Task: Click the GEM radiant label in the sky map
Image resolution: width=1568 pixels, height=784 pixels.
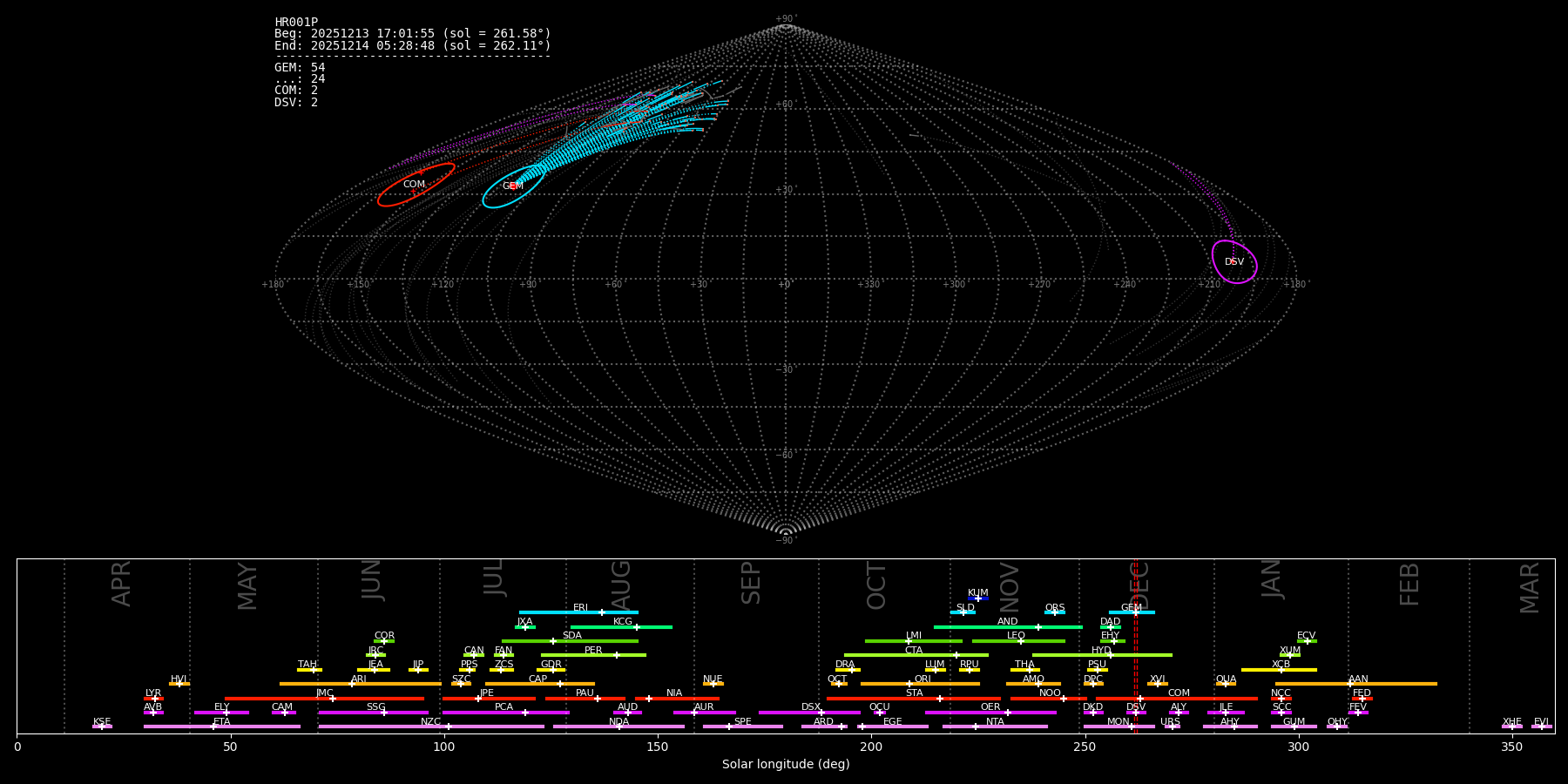Action: [x=513, y=186]
